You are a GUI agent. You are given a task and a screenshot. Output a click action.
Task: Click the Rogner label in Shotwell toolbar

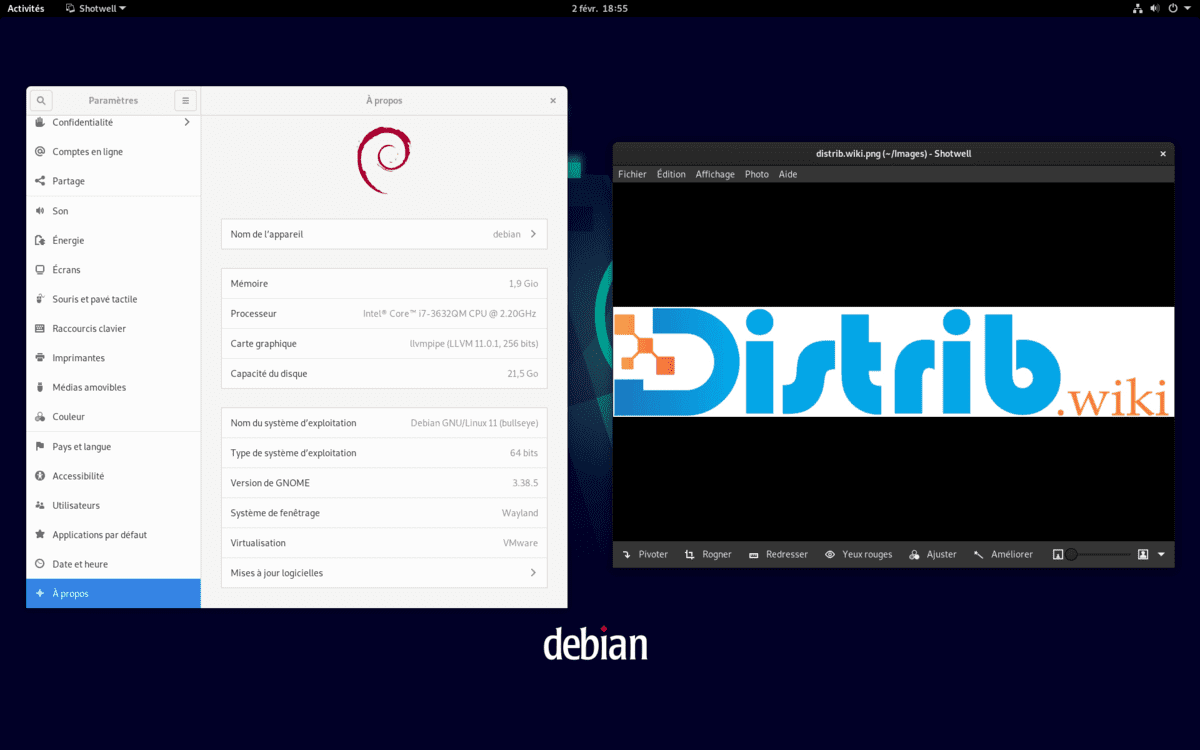click(717, 554)
